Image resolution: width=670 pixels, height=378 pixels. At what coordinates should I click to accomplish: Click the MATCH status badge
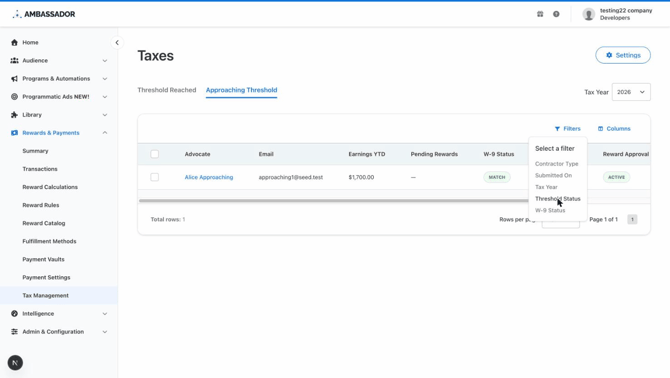(x=497, y=177)
